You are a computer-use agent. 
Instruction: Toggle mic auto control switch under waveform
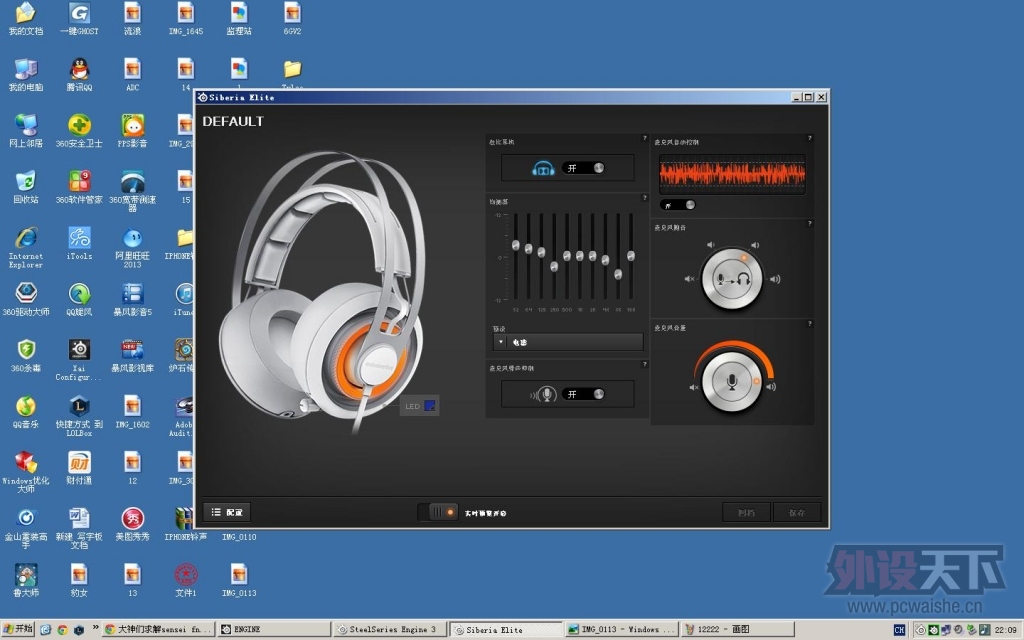coord(678,205)
